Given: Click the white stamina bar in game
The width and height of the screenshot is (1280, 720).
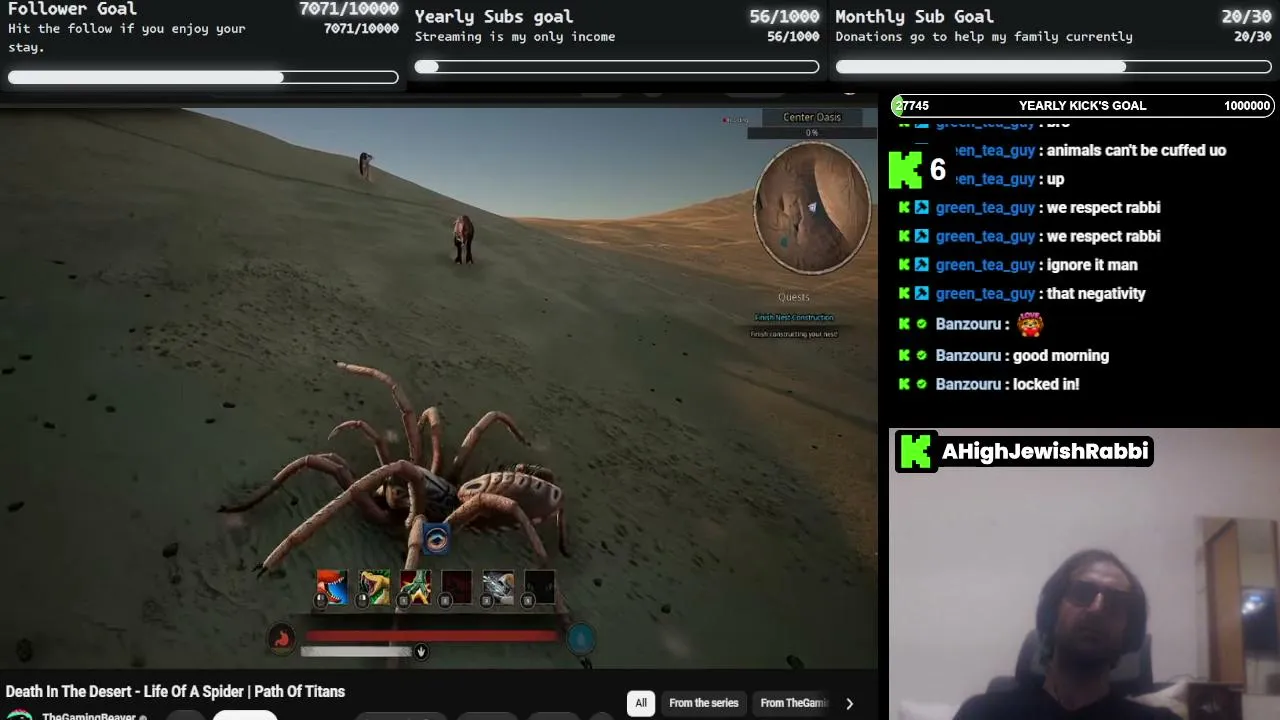Looking at the screenshot, I should 358,652.
